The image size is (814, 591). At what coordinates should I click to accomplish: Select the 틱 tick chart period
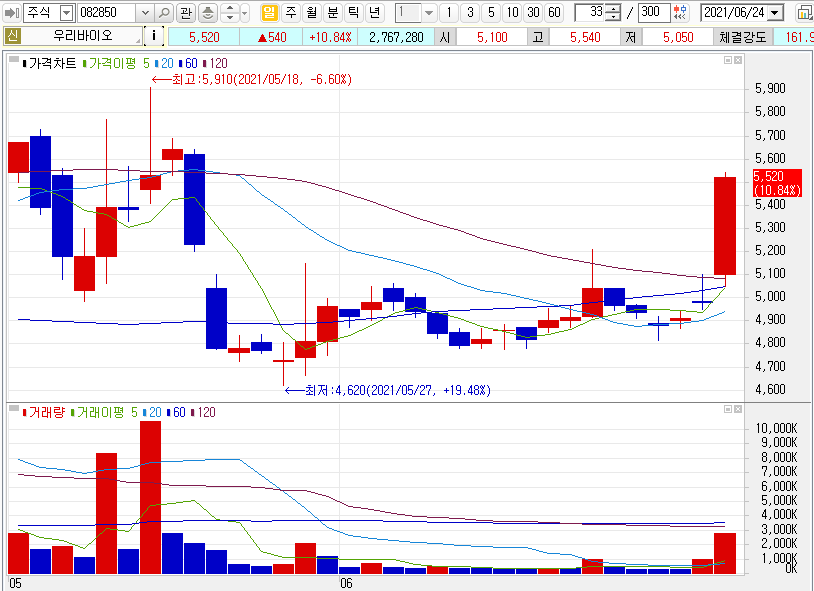(x=354, y=12)
